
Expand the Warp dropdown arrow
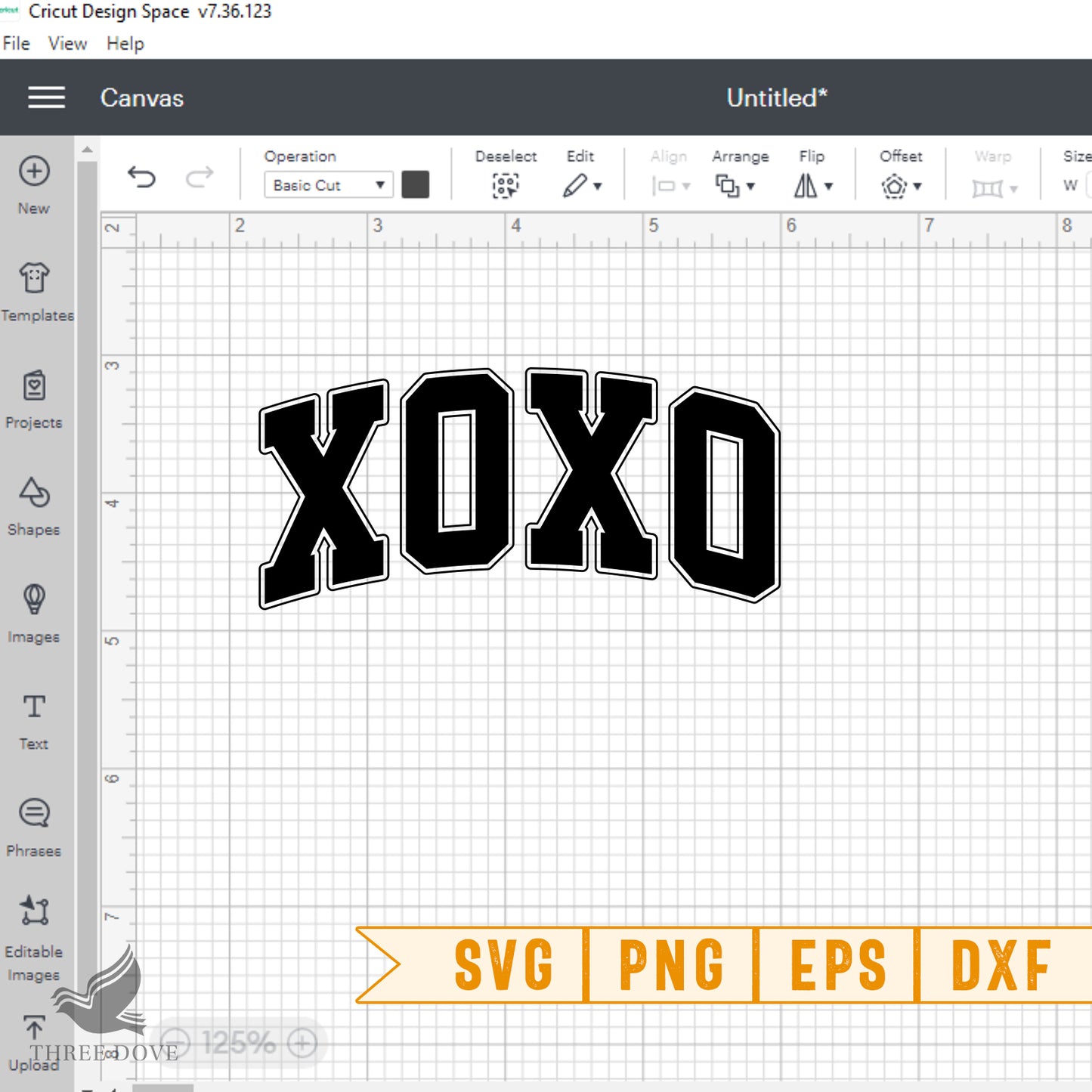pos(1013,189)
